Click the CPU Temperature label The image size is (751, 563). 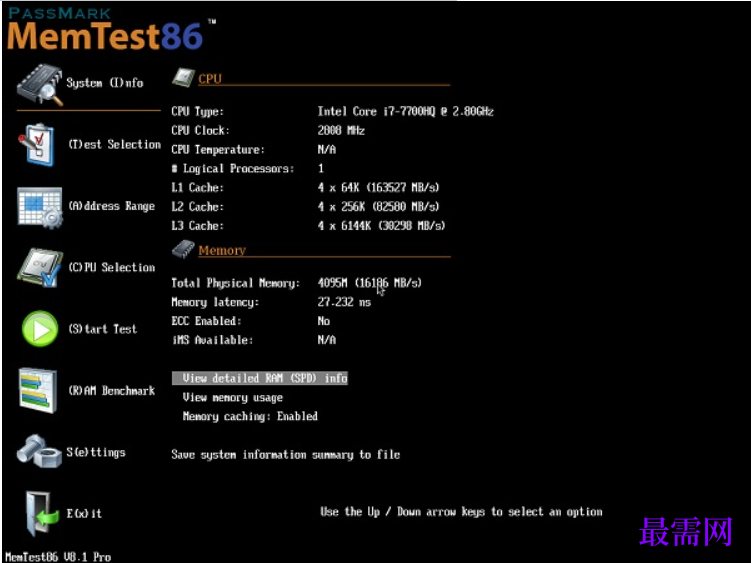(x=218, y=149)
